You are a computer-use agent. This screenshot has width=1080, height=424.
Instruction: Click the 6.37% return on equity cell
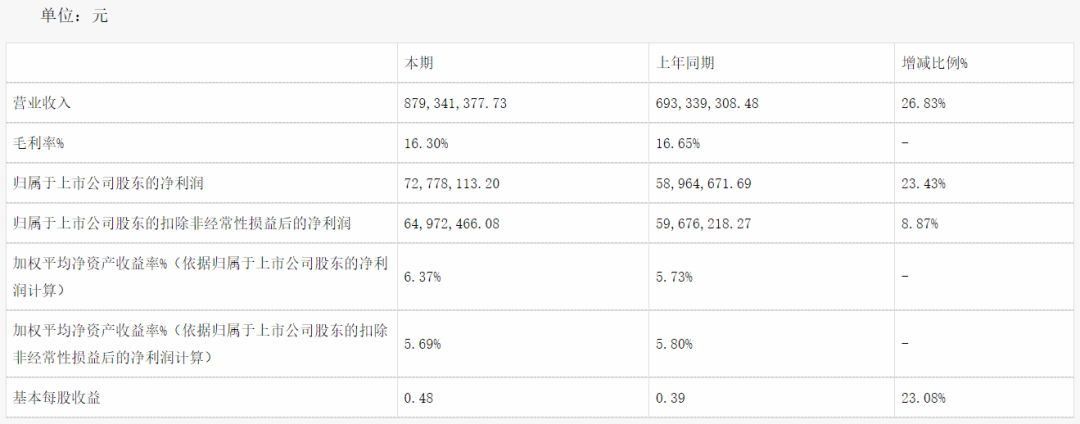coord(423,277)
